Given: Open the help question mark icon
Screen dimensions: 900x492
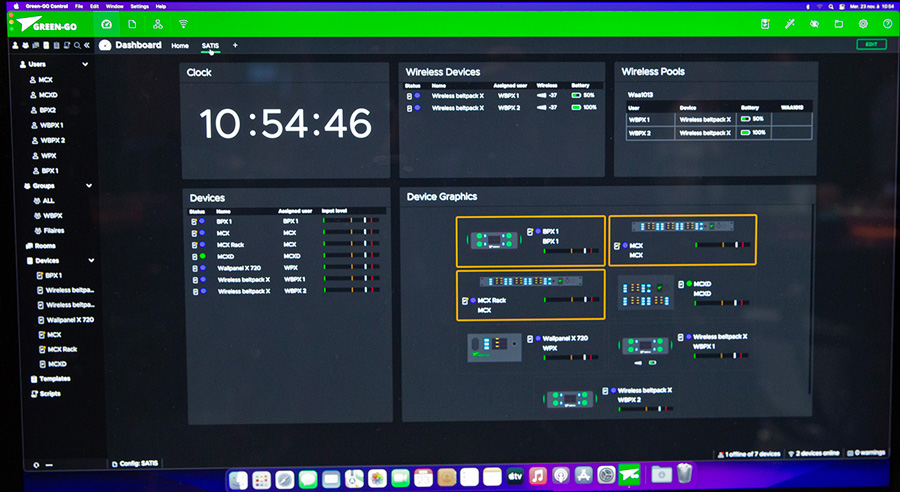Looking at the screenshot, I should (x=887, y=24).
